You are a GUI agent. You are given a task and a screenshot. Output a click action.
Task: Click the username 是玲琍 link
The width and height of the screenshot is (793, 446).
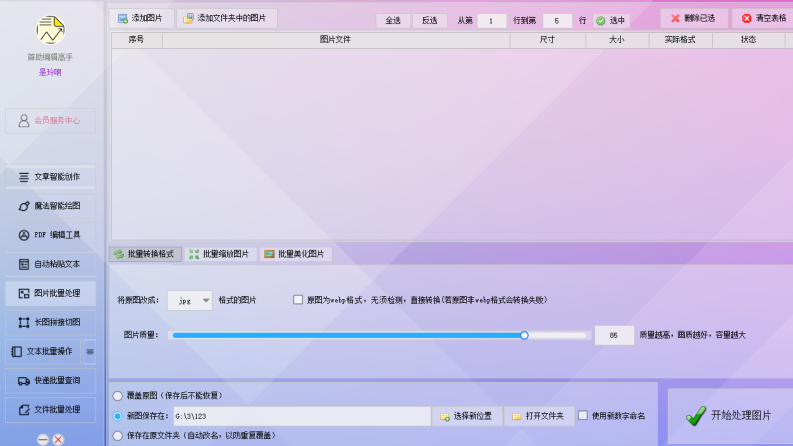click(x=50, y=72)
